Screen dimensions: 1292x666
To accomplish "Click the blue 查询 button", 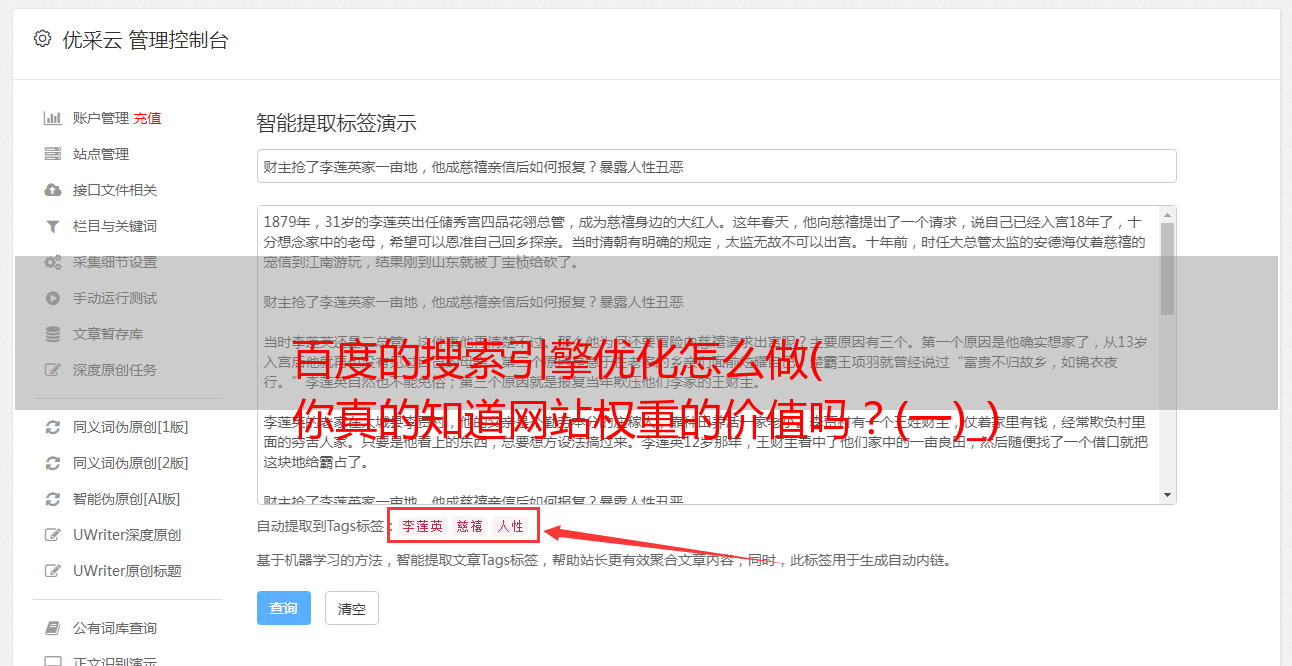I will (284, 608).
